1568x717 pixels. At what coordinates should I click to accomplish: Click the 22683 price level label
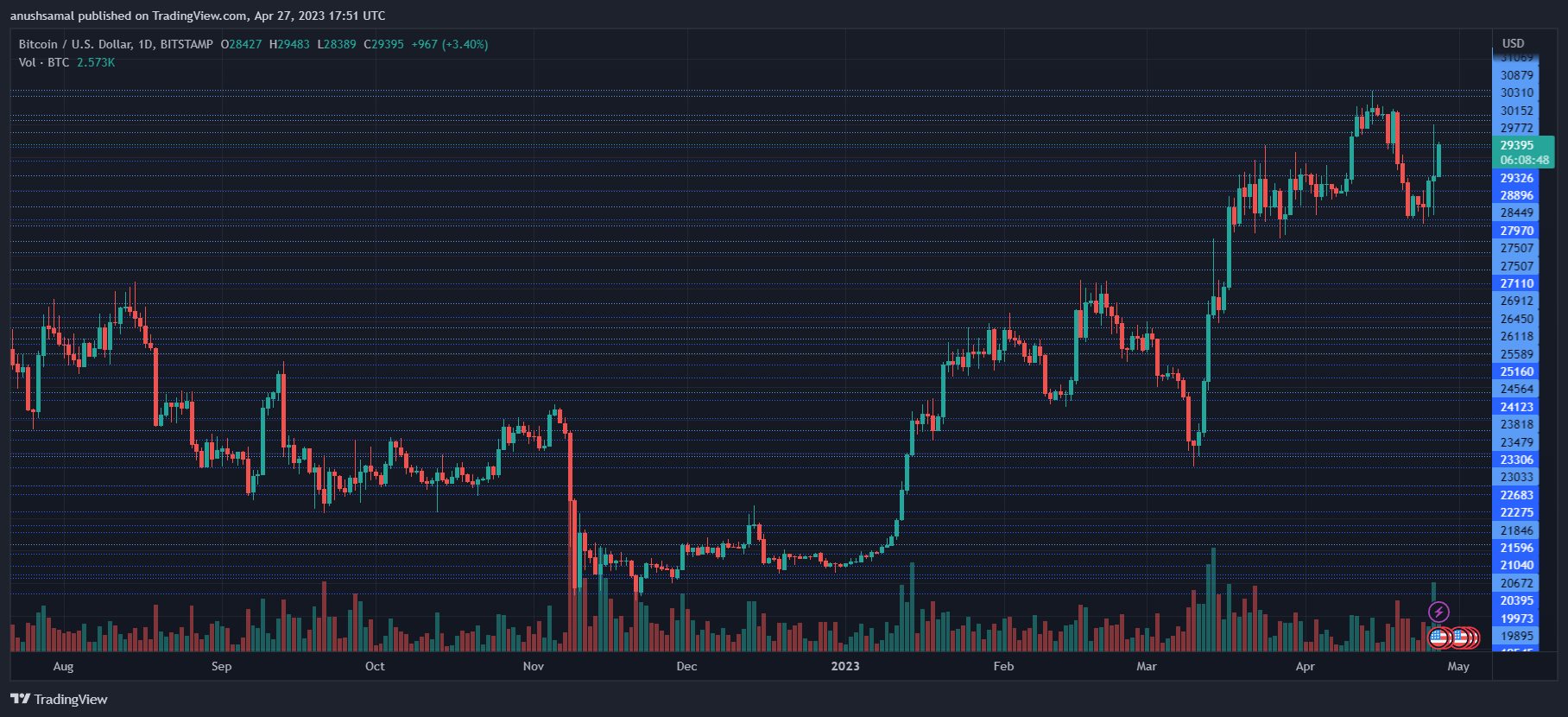coord(1516,495)
